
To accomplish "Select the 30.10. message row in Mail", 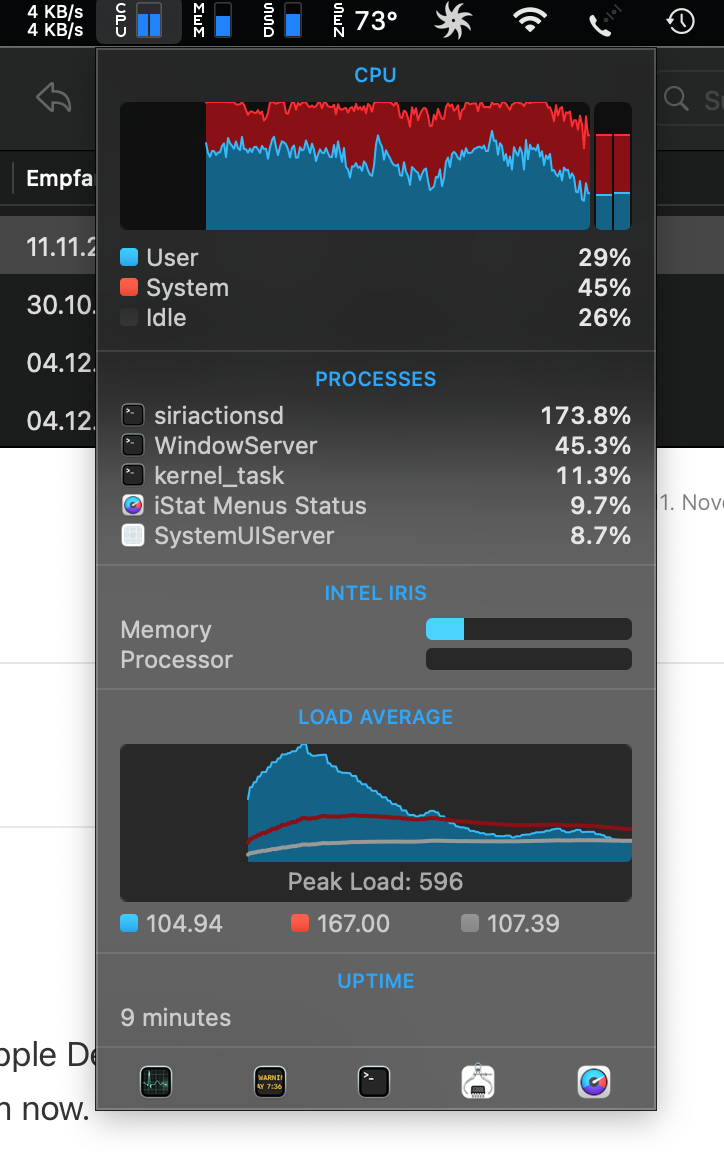I will [48, 303].
